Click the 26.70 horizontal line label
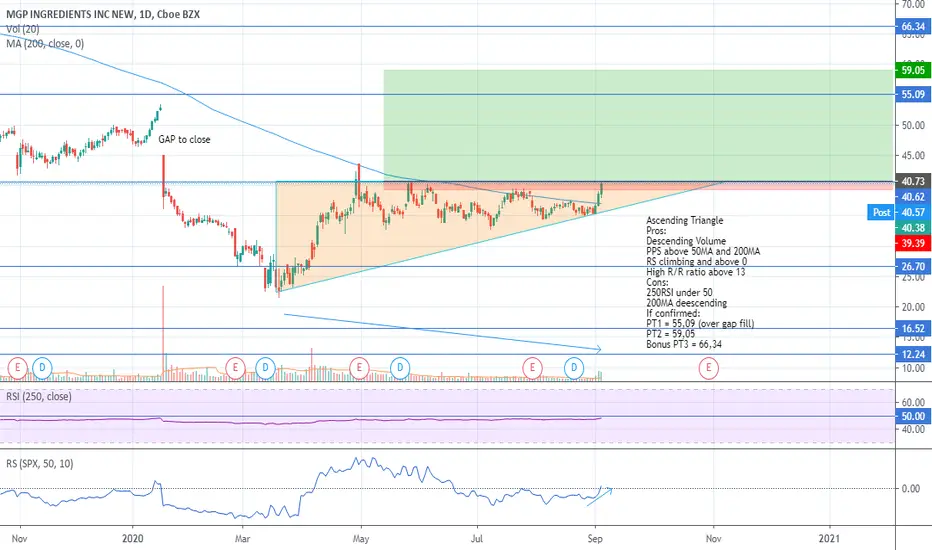This screenshot has height=550, width=932. (913, 266)
